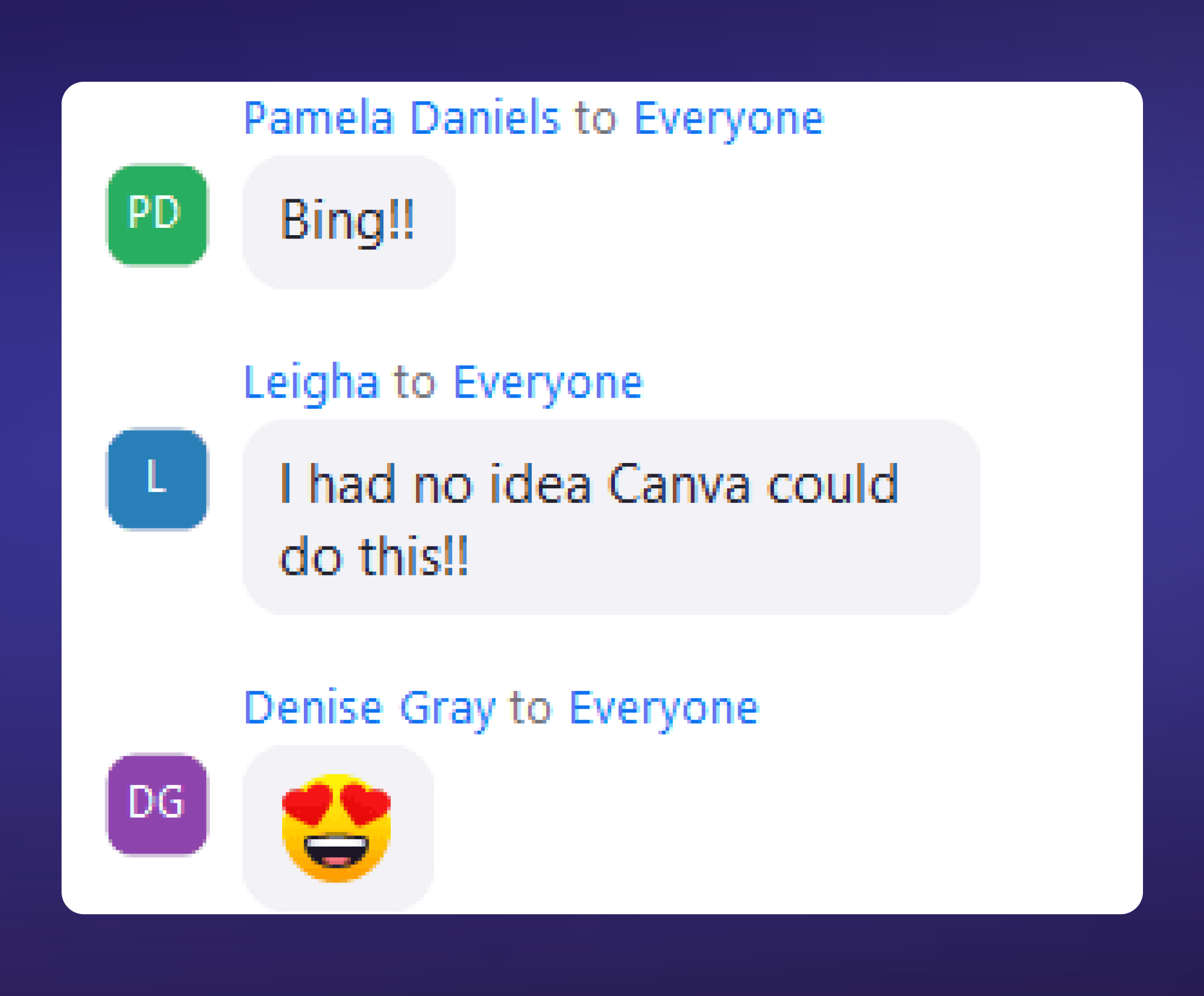Viewport: 1204px width, 996px height.
Task: Click the heart-eyes emoji
Action: coord(336,828)
